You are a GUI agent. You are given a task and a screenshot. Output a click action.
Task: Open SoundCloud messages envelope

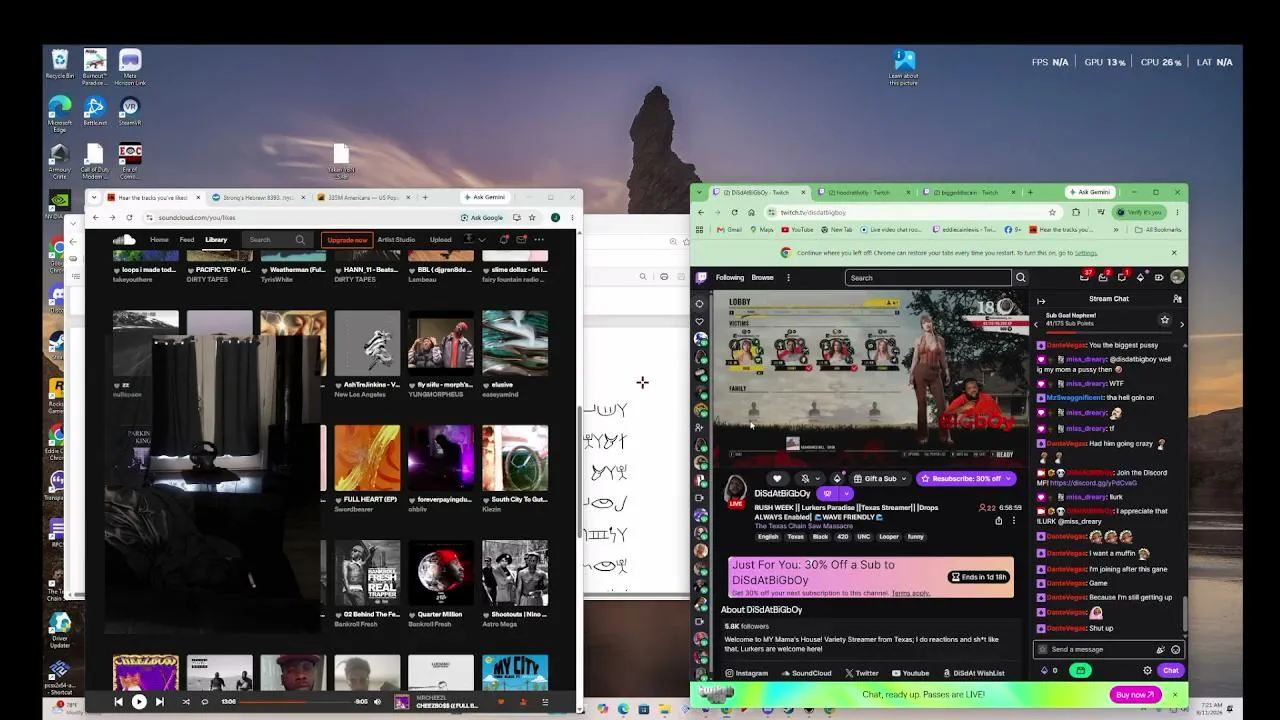pos(521,240)
